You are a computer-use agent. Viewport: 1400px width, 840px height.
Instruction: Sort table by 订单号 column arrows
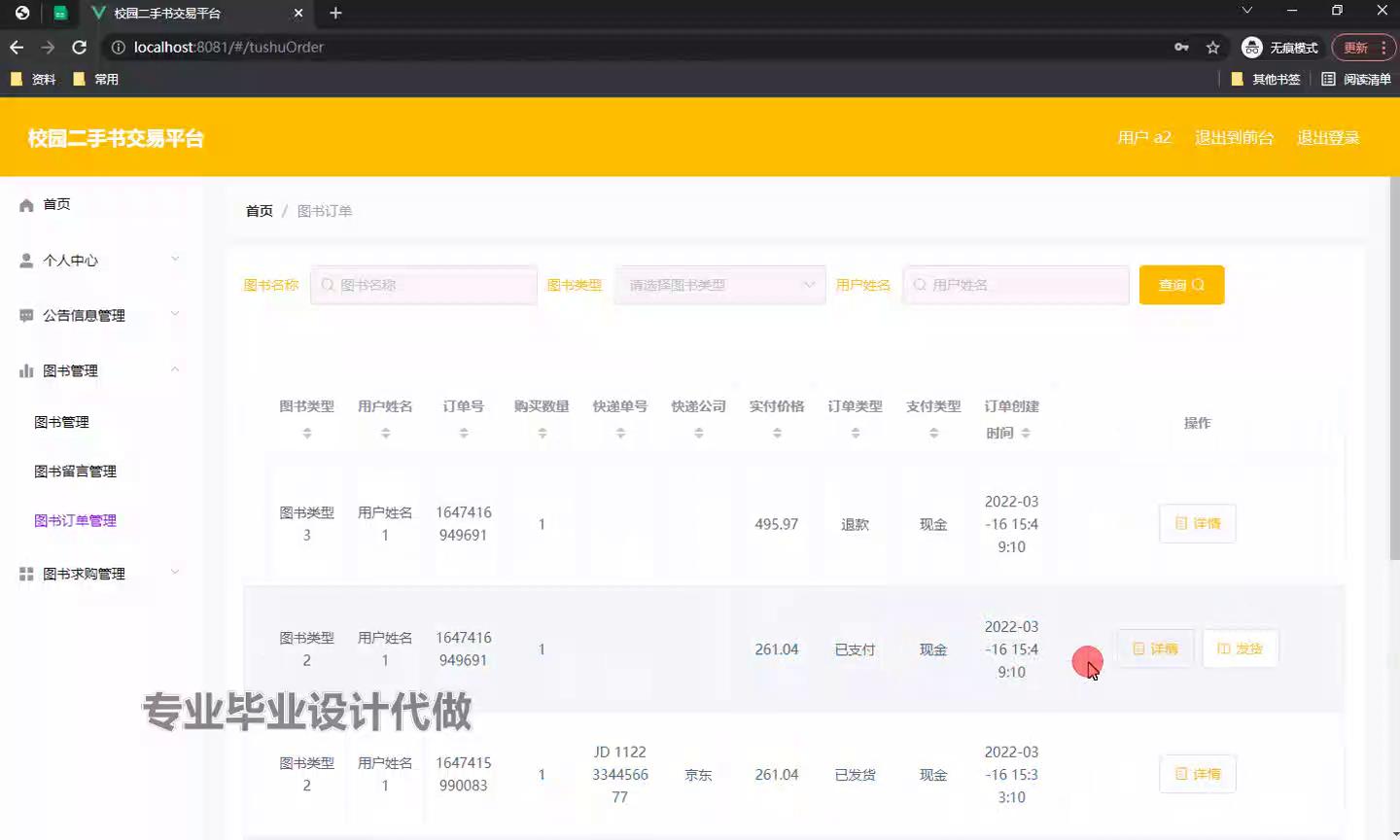tap(464, 433)
